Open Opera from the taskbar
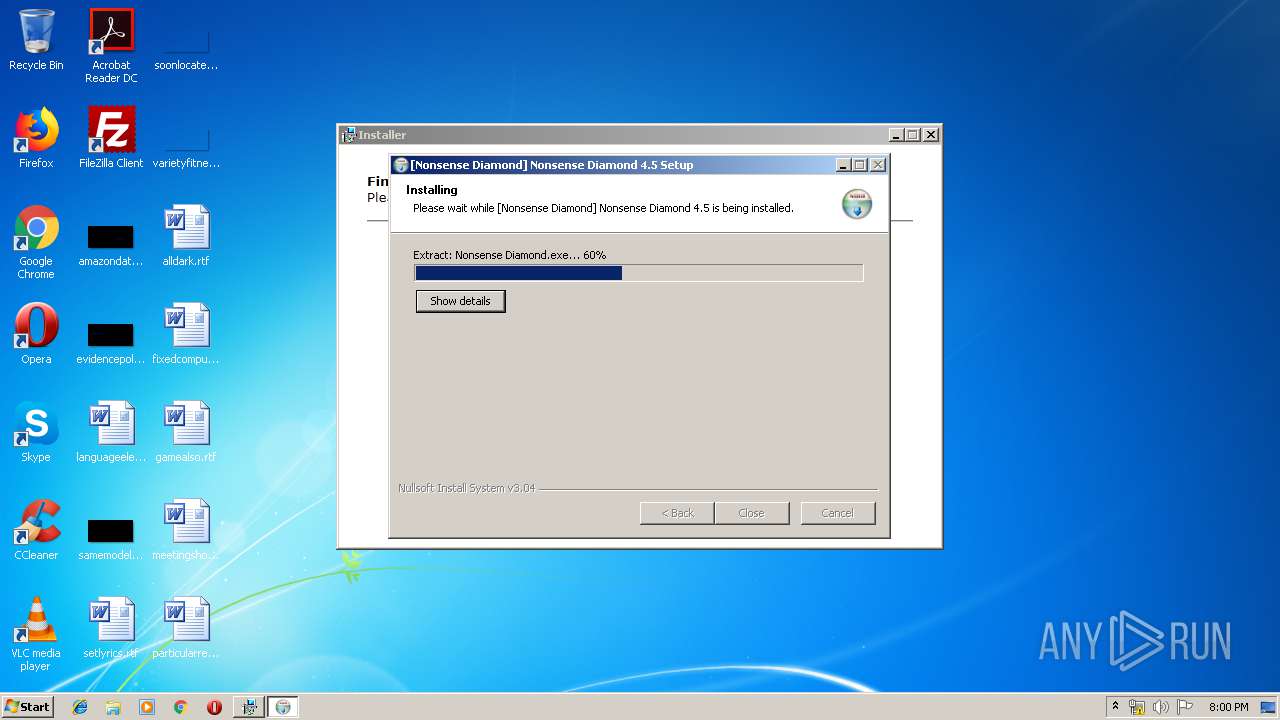 pyautogui.click(x=214, y=707)
